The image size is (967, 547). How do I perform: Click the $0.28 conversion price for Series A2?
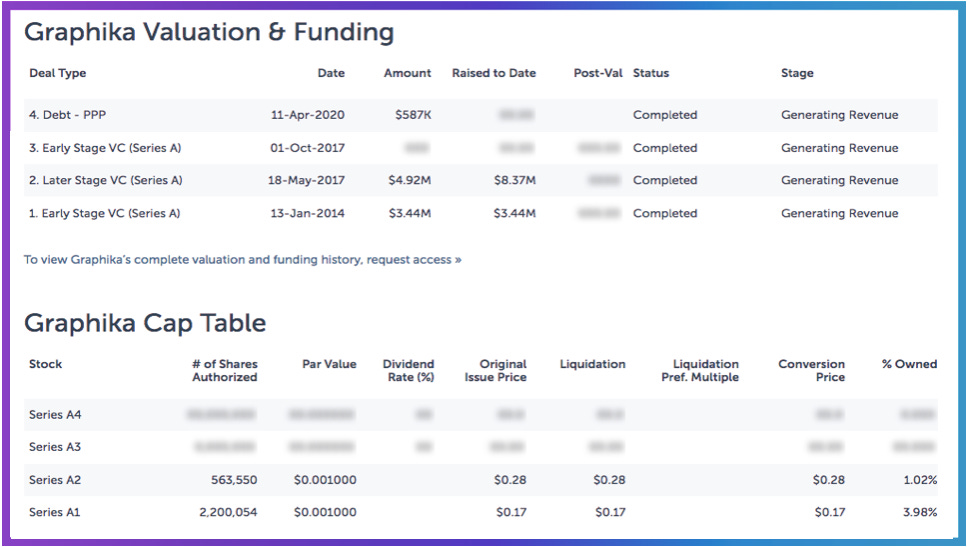829,480
